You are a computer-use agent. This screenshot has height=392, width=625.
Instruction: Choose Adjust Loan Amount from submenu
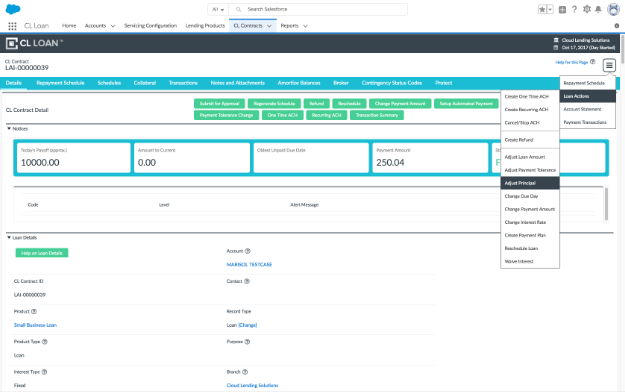point(530,157)
